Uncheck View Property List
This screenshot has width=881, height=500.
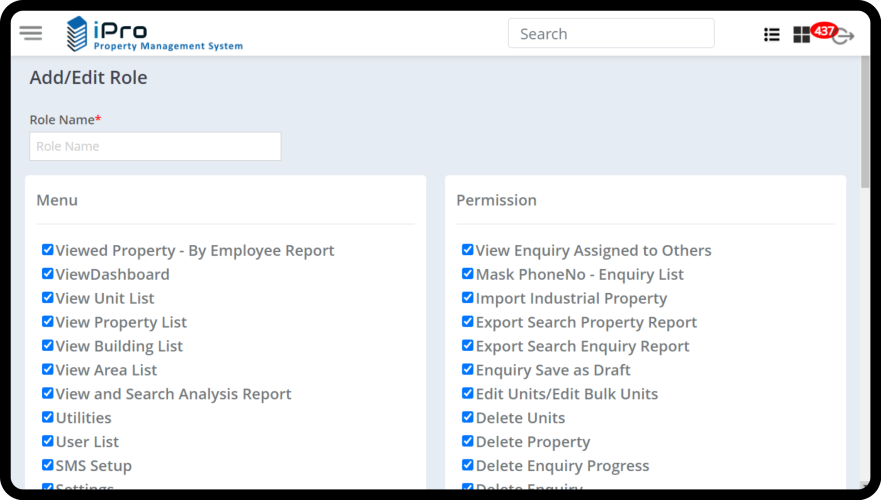[x=47, y=322]
